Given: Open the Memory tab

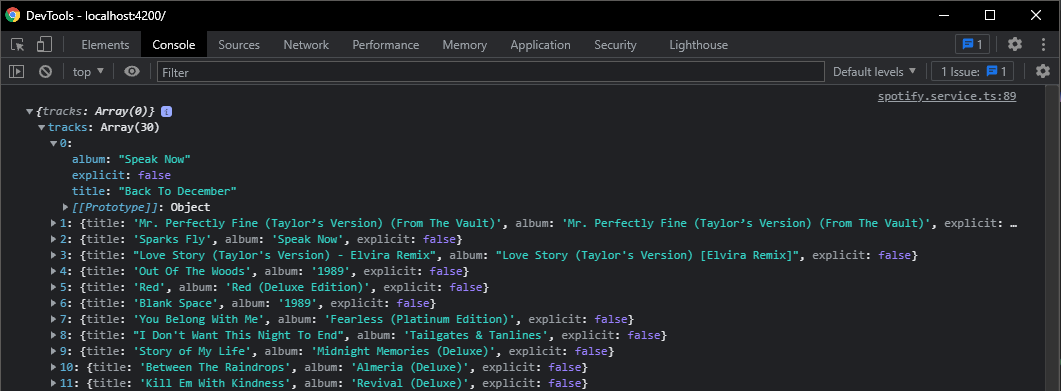Looking at the screenshot, I should 465,45.
